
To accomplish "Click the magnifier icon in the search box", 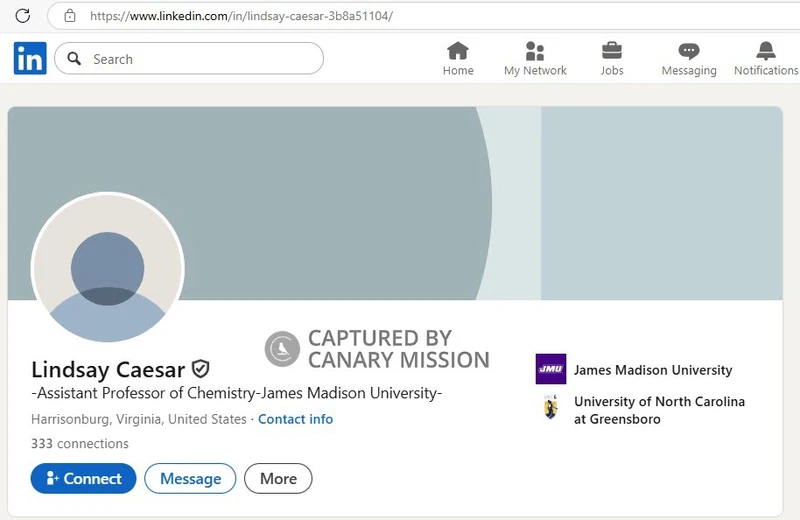I will [74, 59].
